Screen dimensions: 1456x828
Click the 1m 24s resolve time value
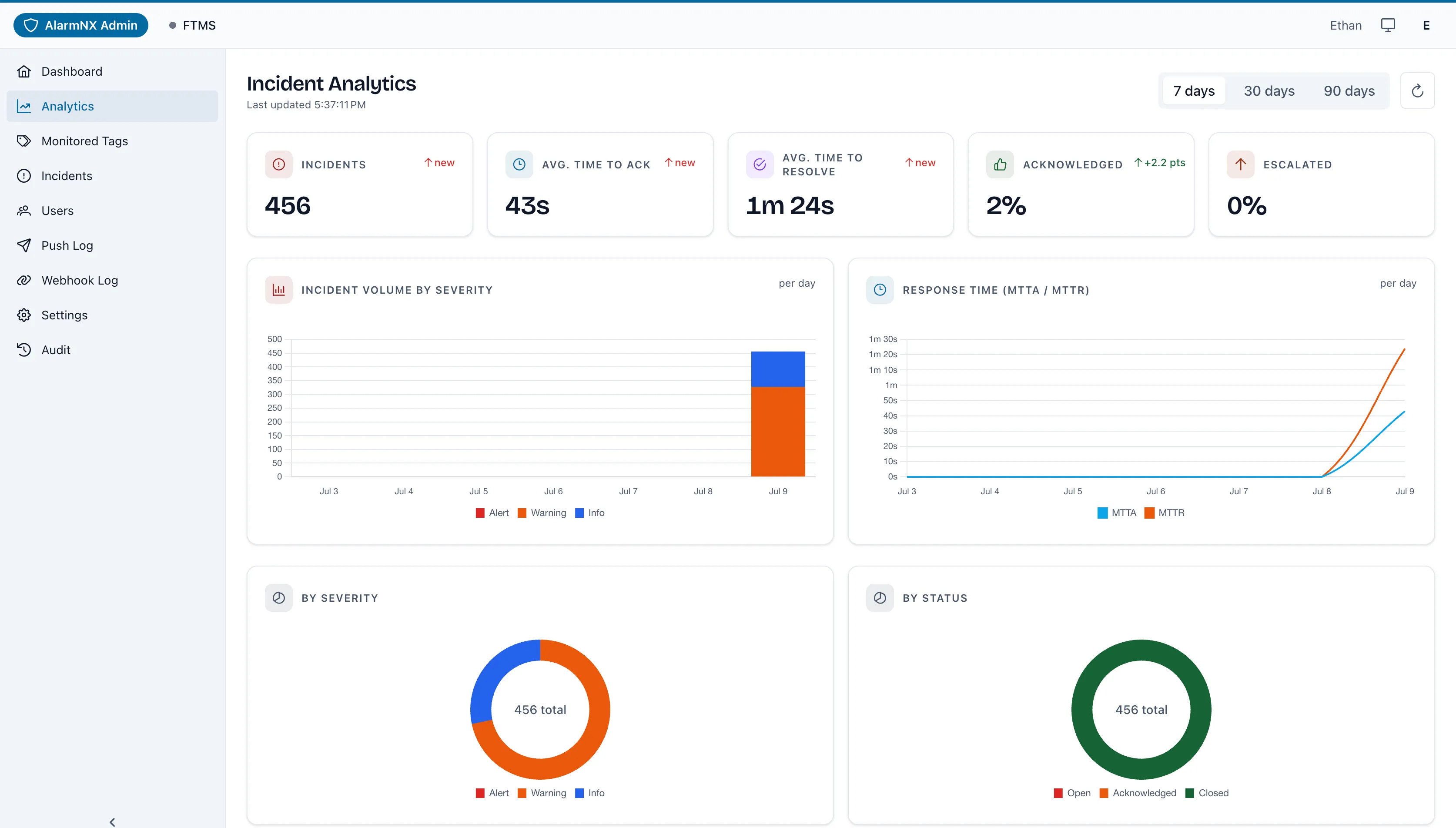coord(790,205)
